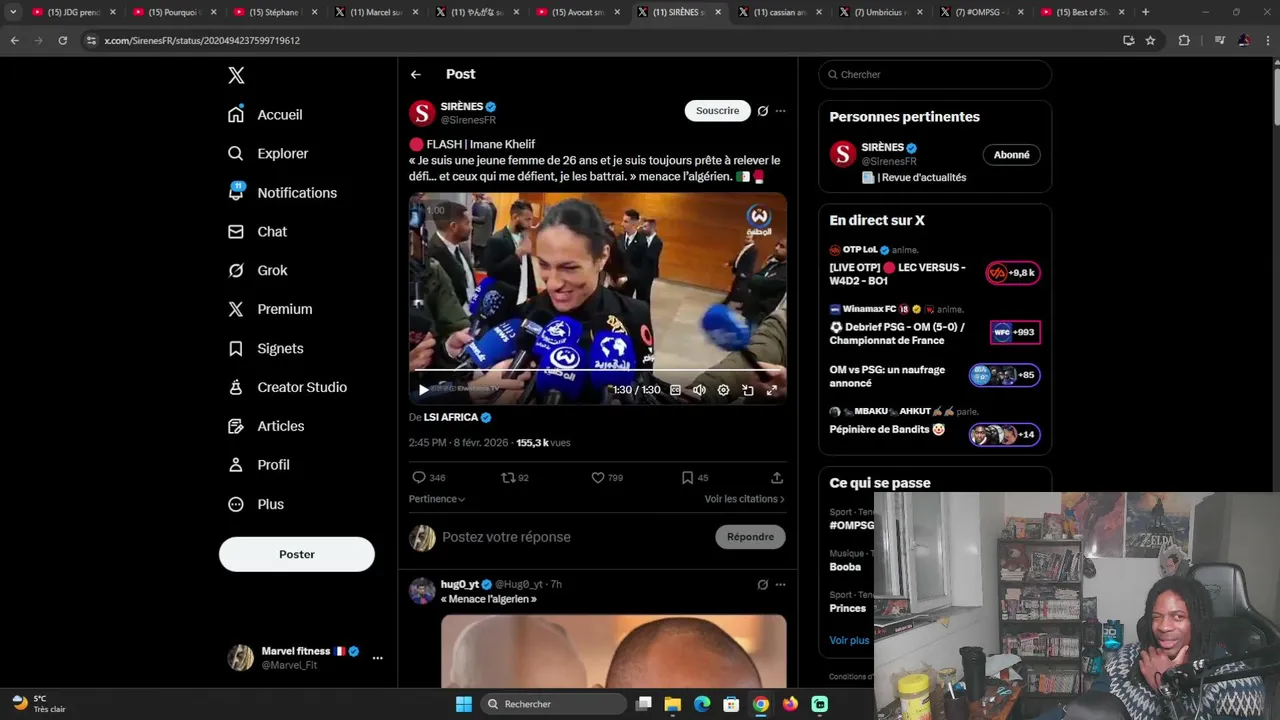Switch to #OMPSG tab
Image resolution: width=1280 pixels, height=720 pixels.
point(980,12)
